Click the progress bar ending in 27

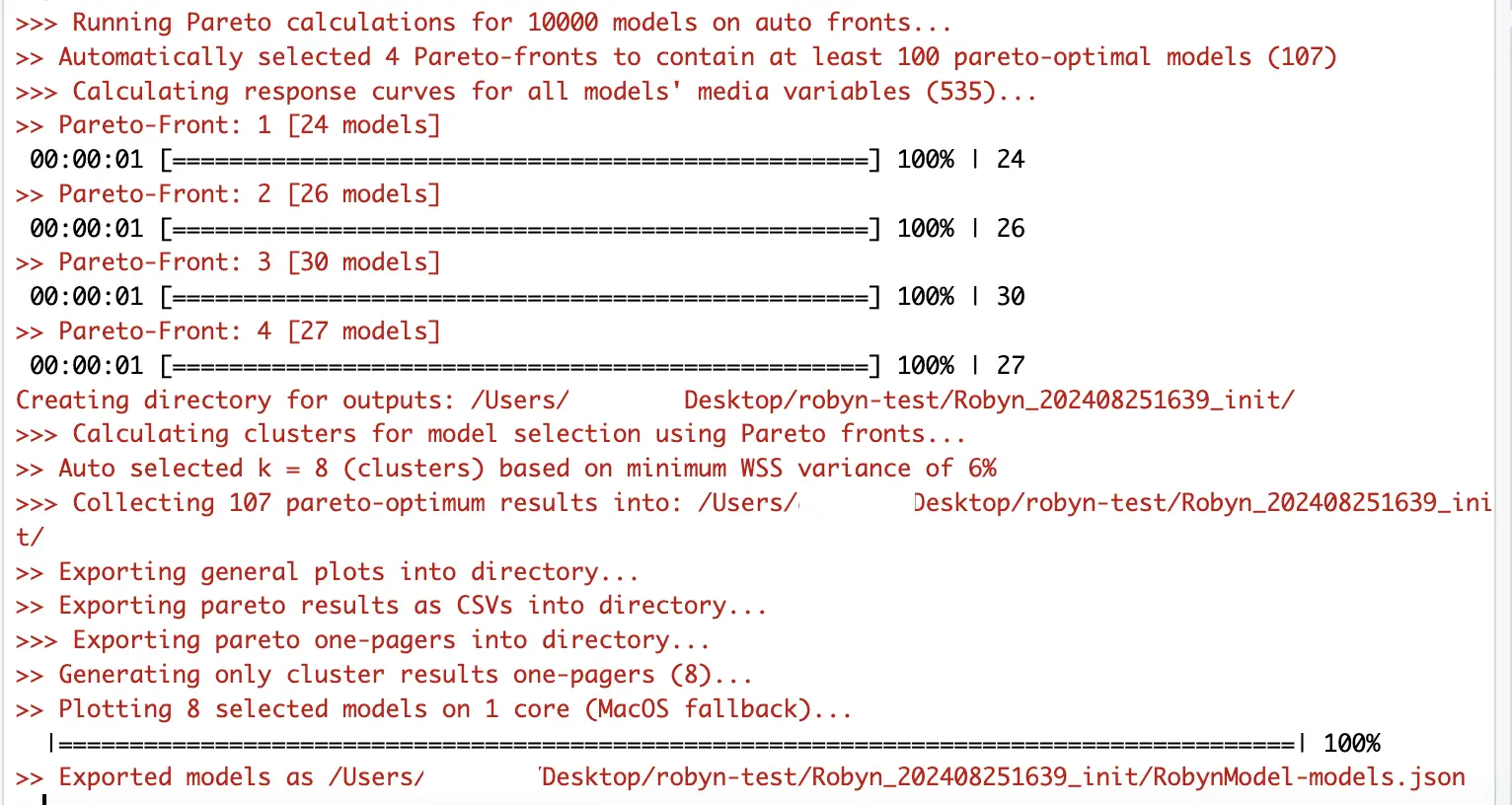(x=519, y=365)
